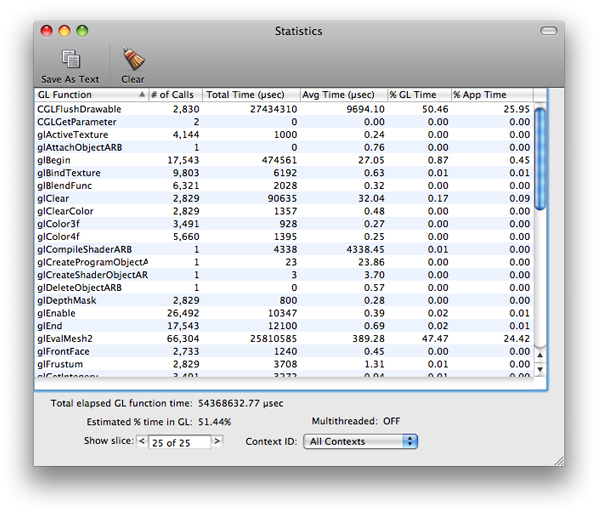Sort by % App Time column

pos(492,95)
